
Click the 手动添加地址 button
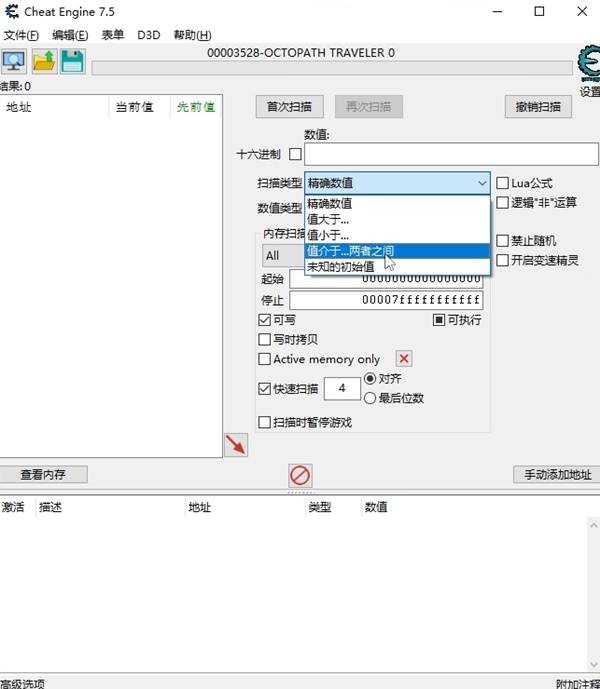point(552,474)
